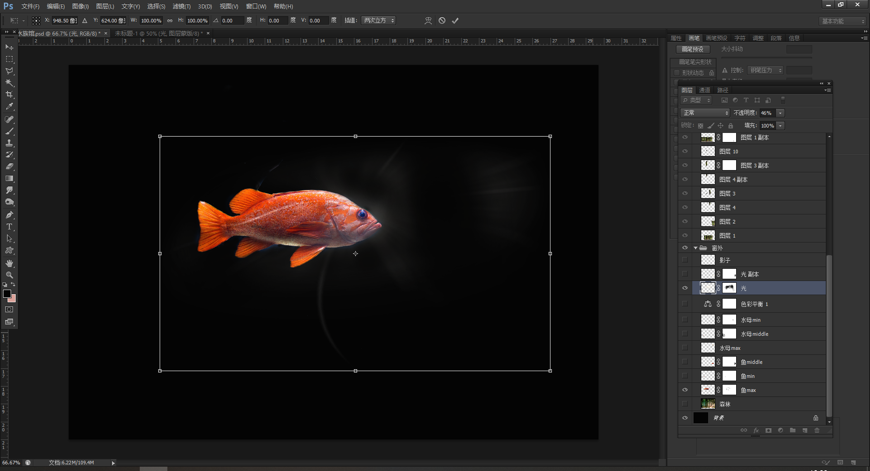Open the blend mode dropdown 正常

click(705, 113)
